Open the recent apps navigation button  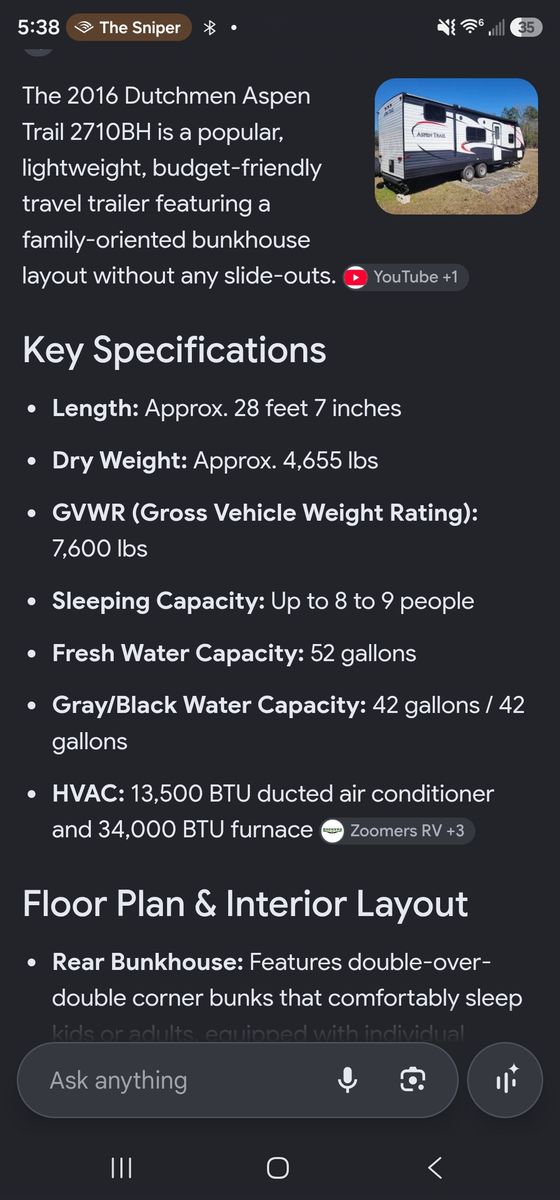[x=121, y=1167]
